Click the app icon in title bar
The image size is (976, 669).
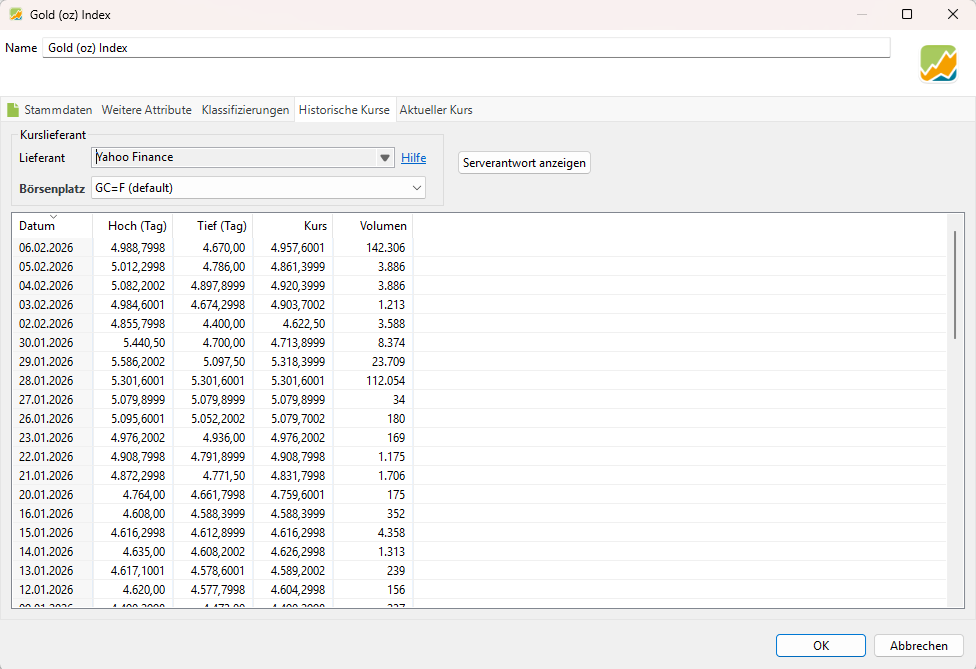click(x=16, y=14)
